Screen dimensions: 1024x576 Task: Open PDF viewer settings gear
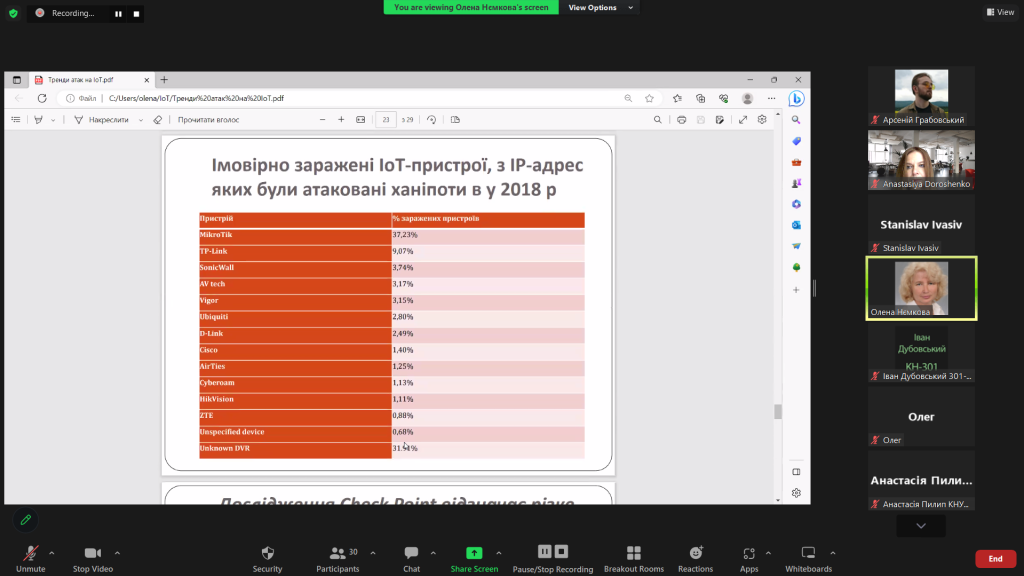click(x=762, y=120)
